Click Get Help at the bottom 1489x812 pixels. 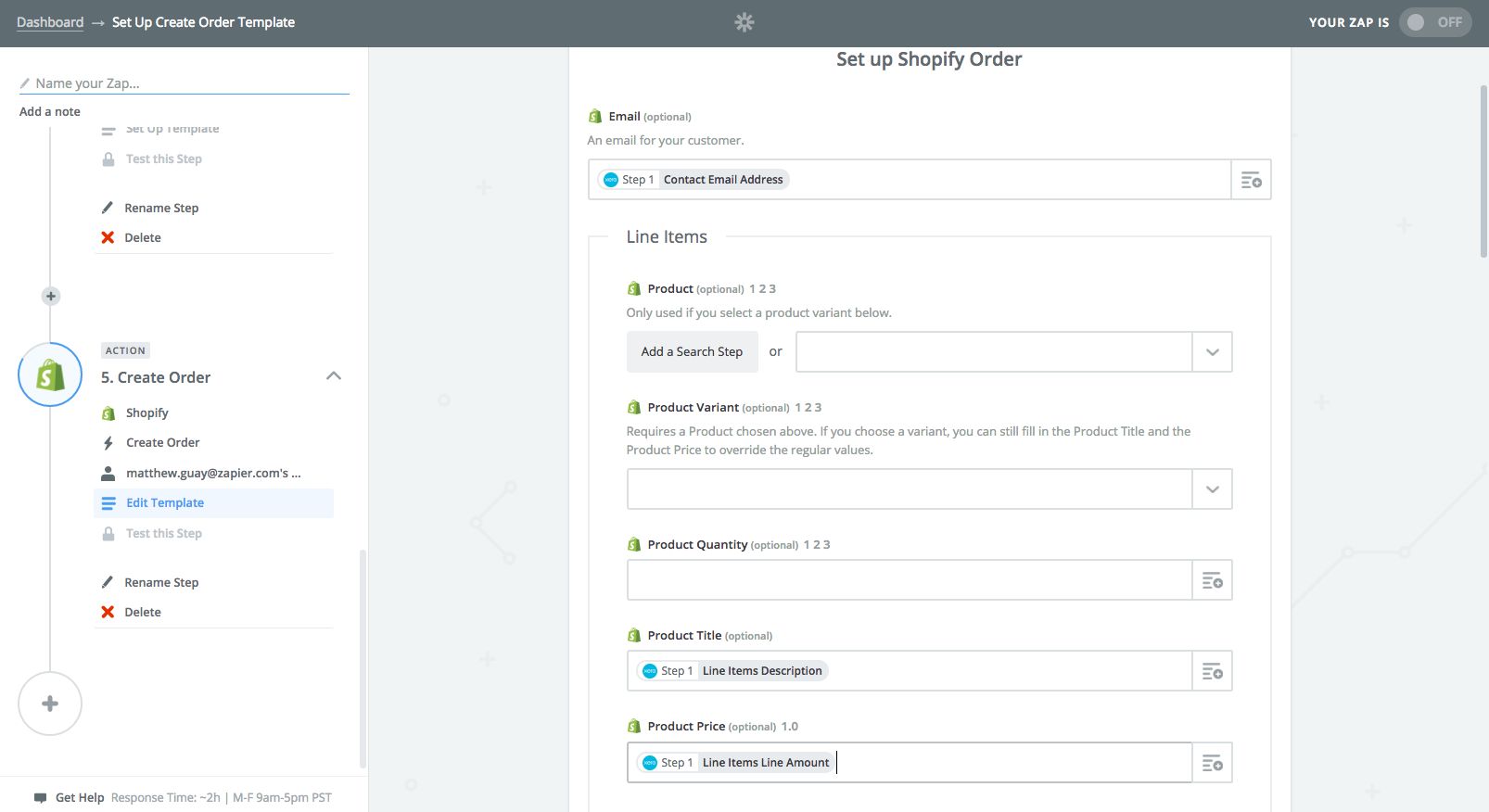tap(80, 797)
